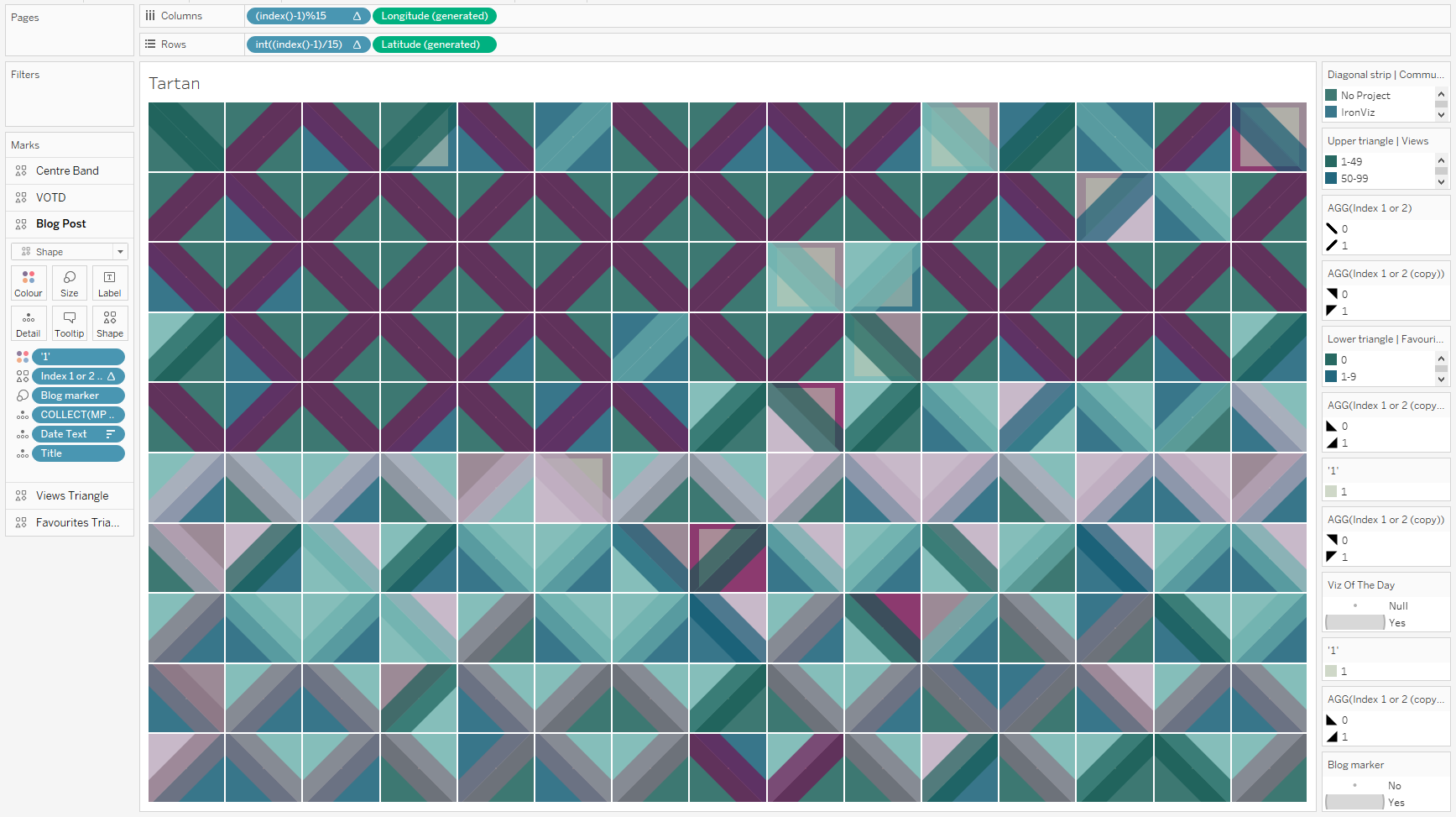The height and width of the screenshot is (817, 1456).
Task: Select 1-49 Views colour swatch
Action: point(1331,161)
